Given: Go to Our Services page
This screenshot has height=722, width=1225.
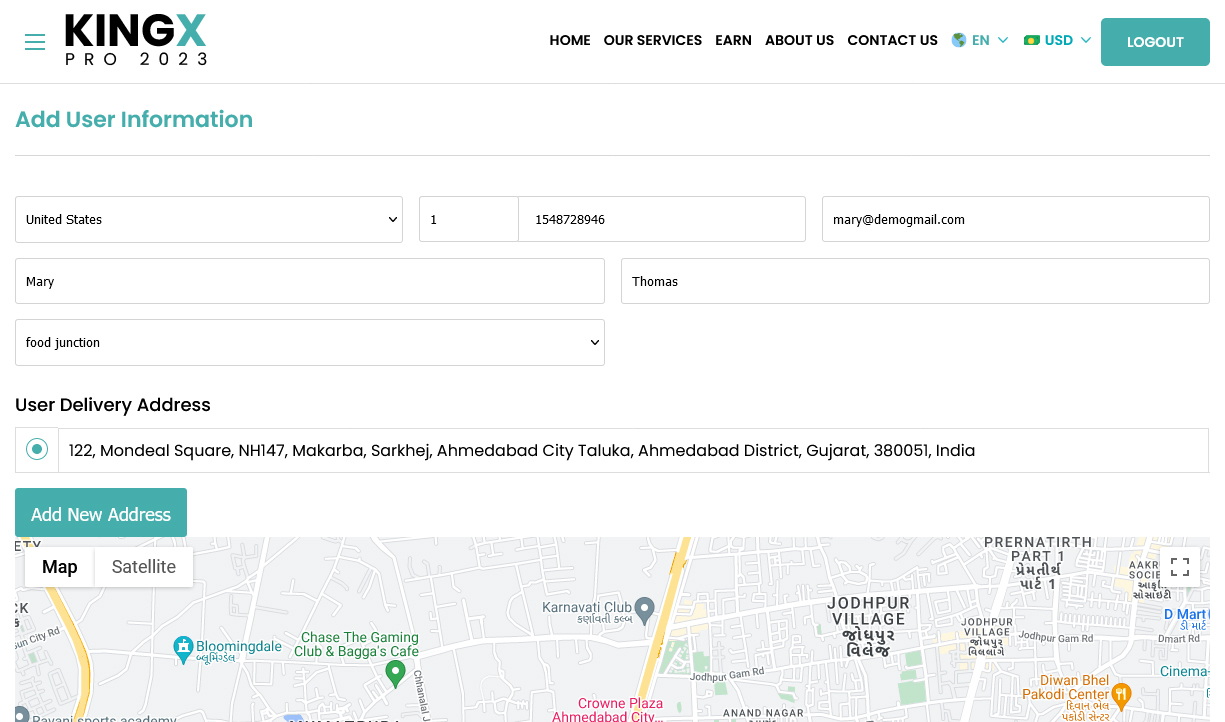Looking at the screenshot, I should (x=652, y=41).
